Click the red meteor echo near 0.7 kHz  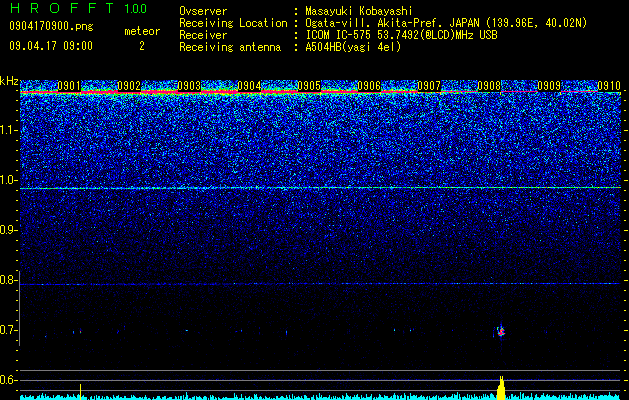[x=500, y=331]
